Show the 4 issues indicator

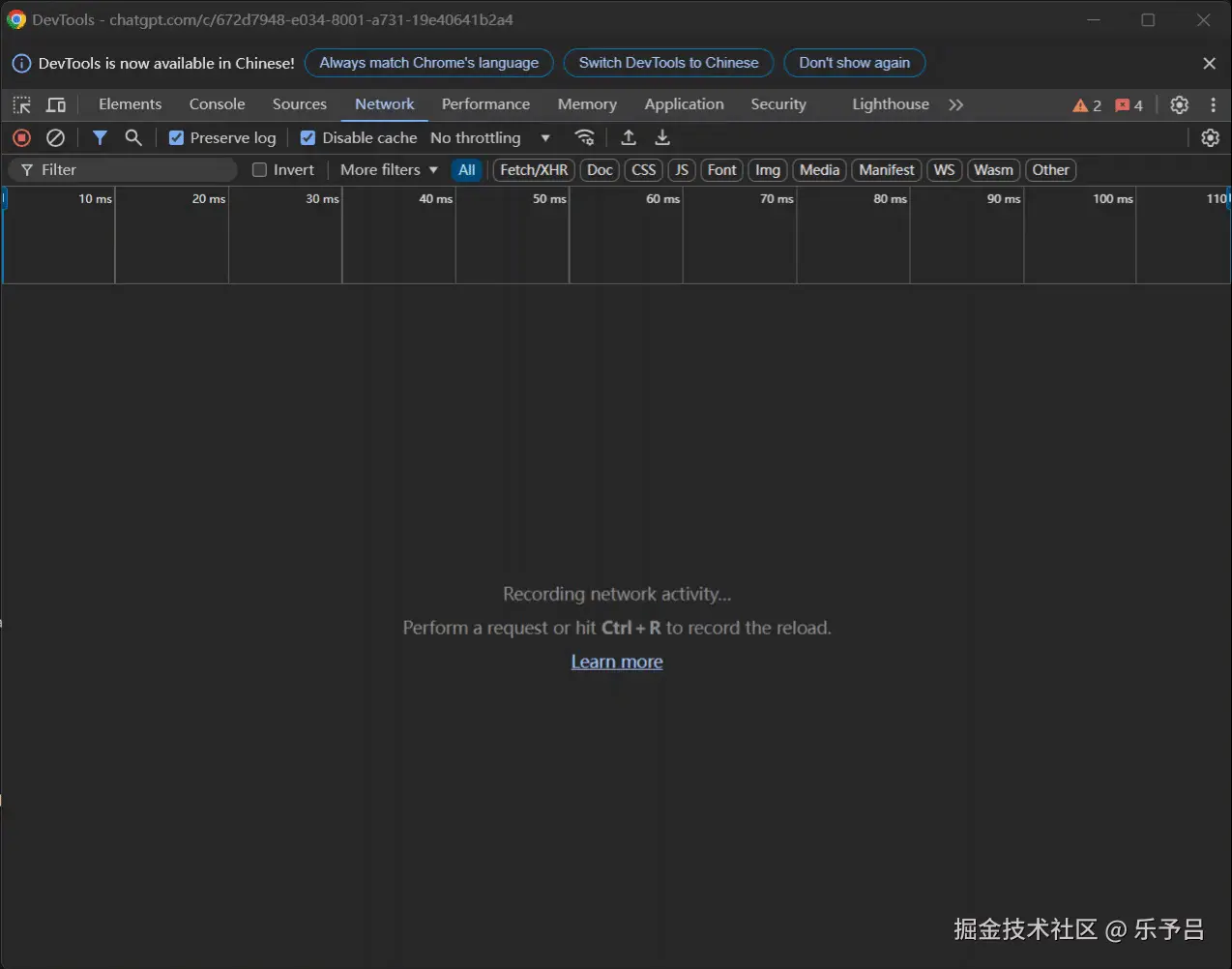tap(1129, 104)
